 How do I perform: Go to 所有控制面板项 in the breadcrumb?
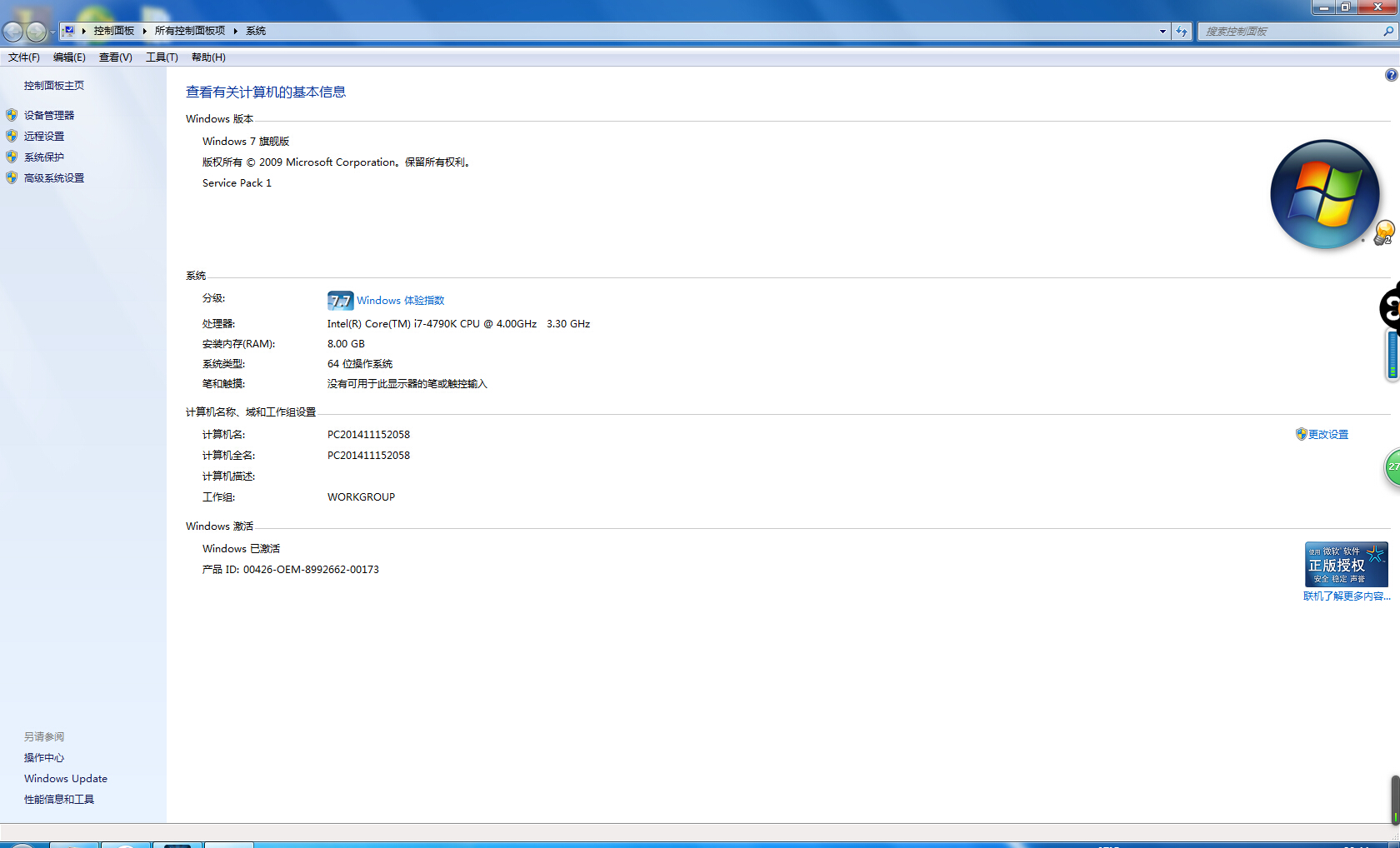[190, 31]
